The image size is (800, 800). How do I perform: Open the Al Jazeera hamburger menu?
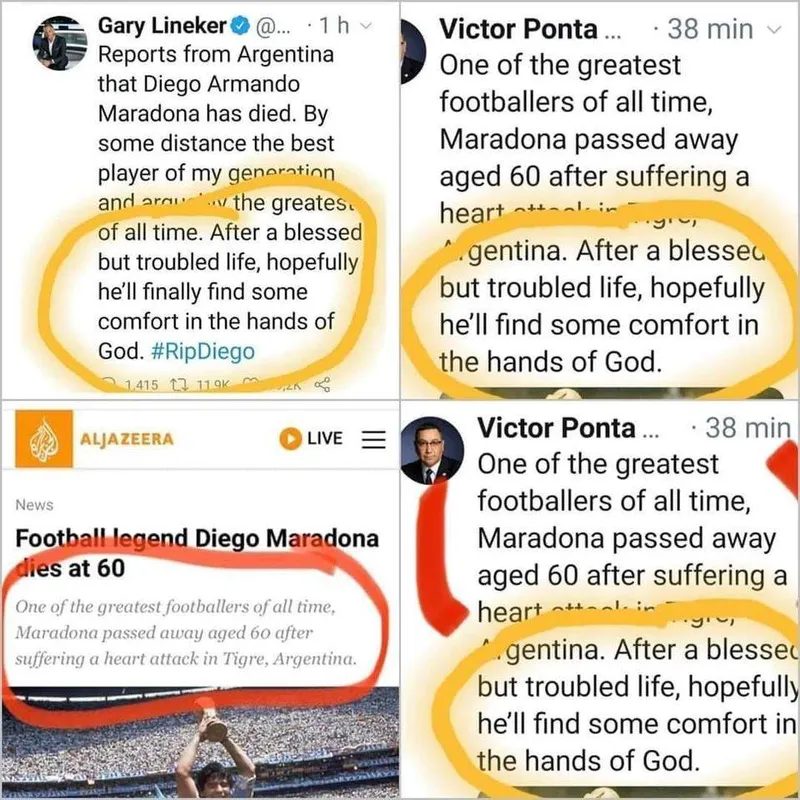click(372, 438)
